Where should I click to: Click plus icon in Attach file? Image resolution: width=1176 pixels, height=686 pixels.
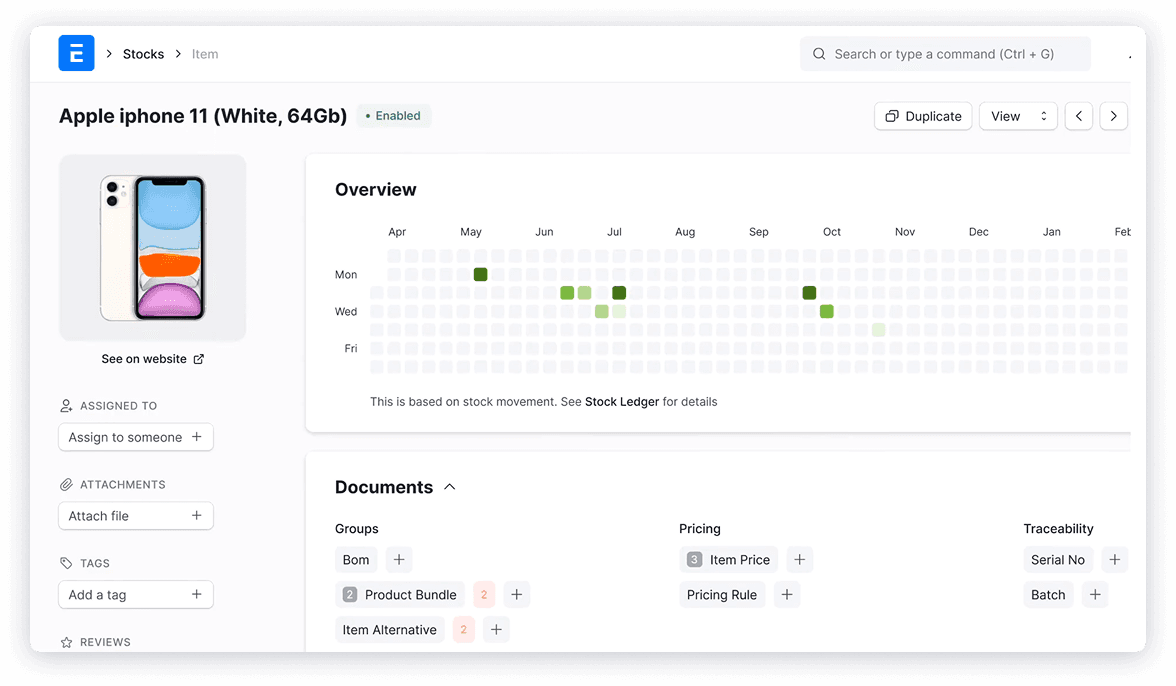(196, 515)
